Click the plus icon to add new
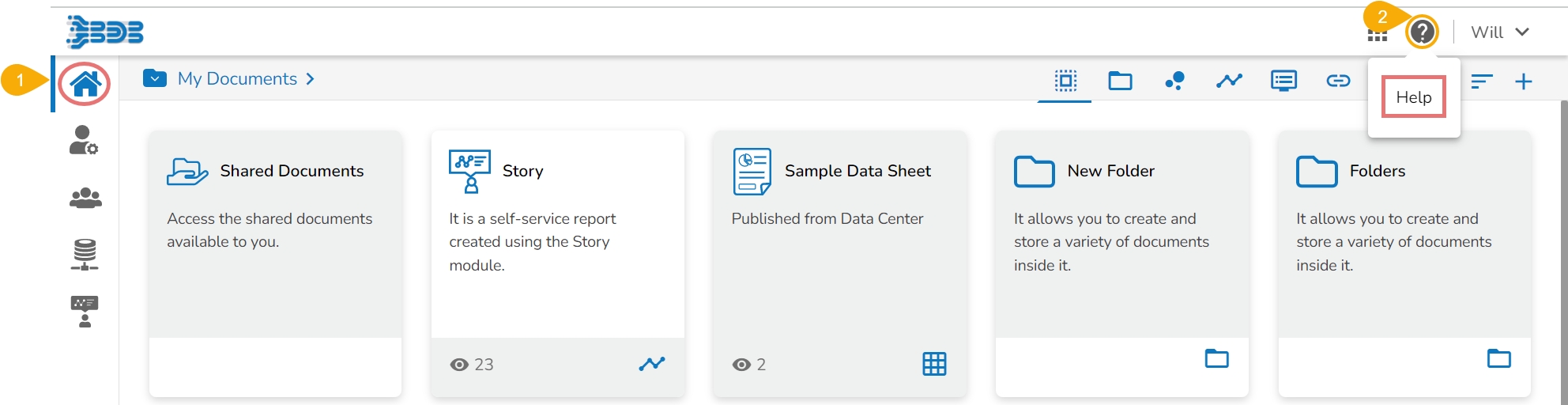This screenshot has width=1568, height=405. click(x=1524, y=81)
